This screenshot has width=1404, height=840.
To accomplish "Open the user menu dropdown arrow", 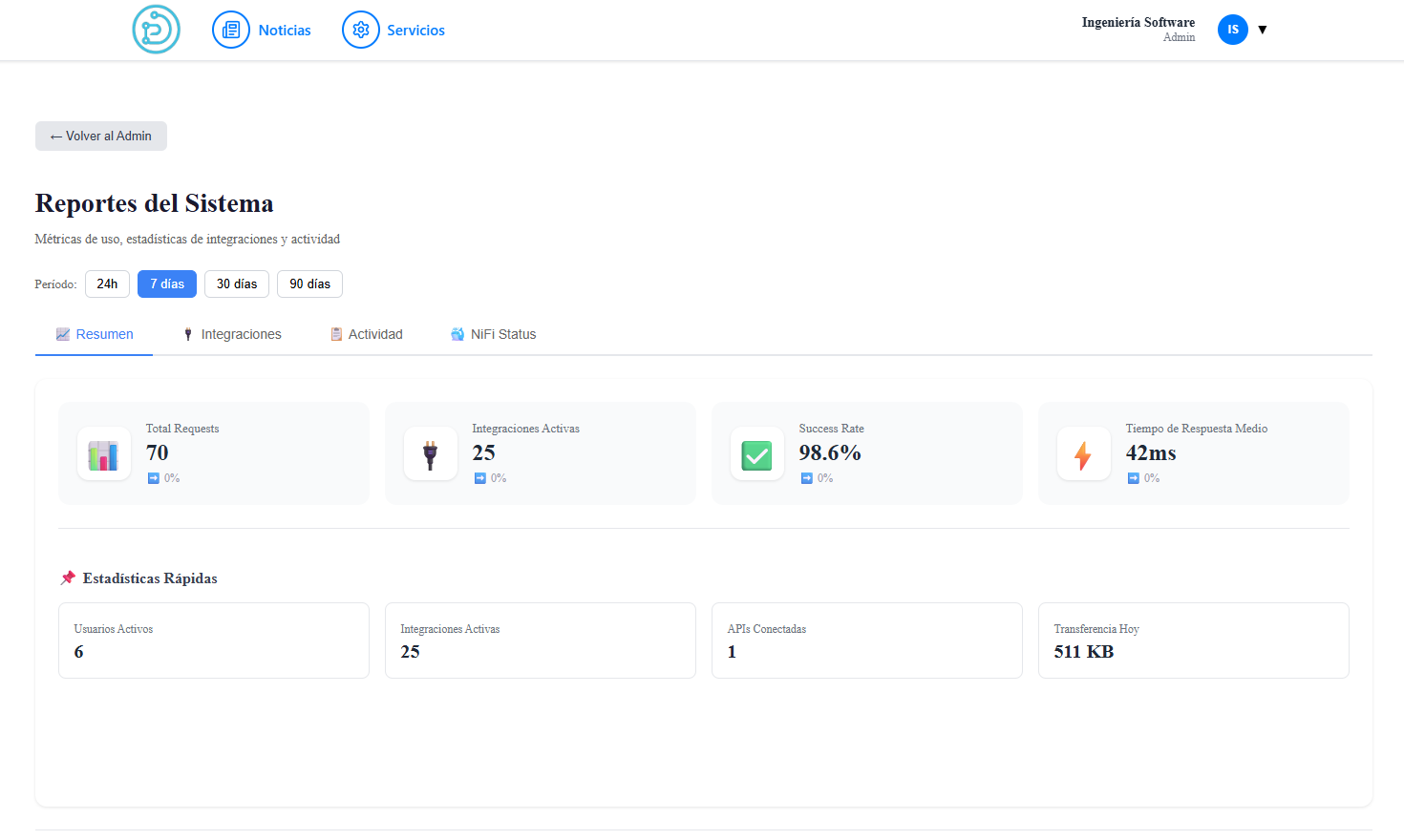I will tap(1263, 30).
